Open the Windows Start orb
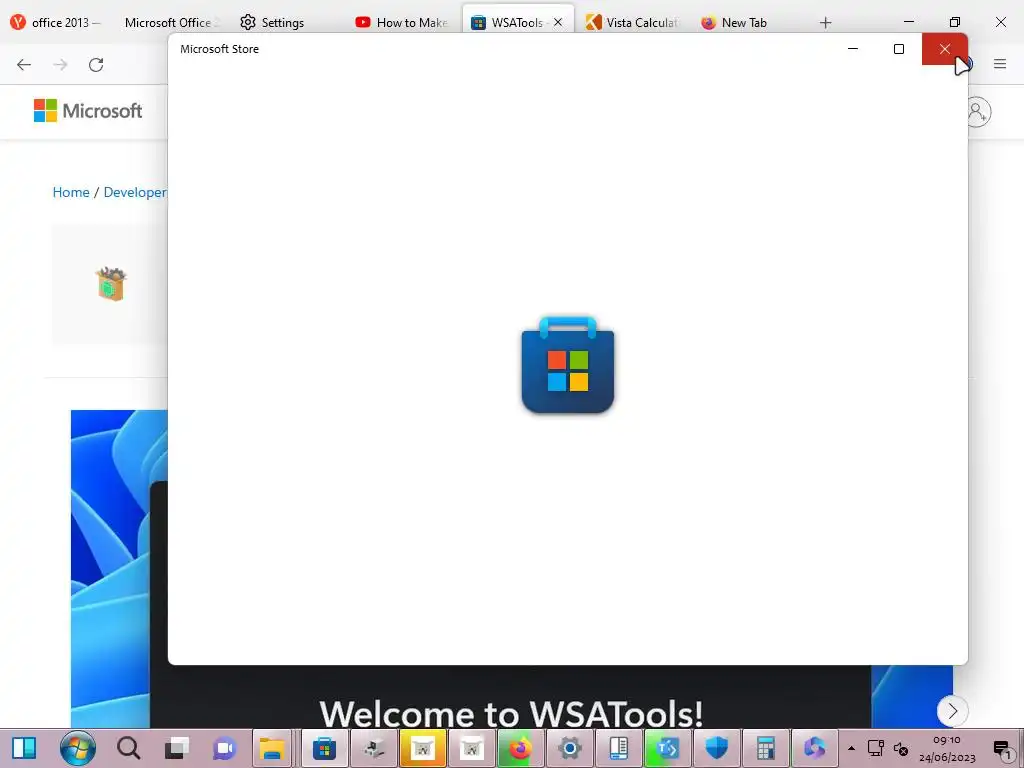Viewport: 1024px width, 768px height. click(x=77, y=748)
